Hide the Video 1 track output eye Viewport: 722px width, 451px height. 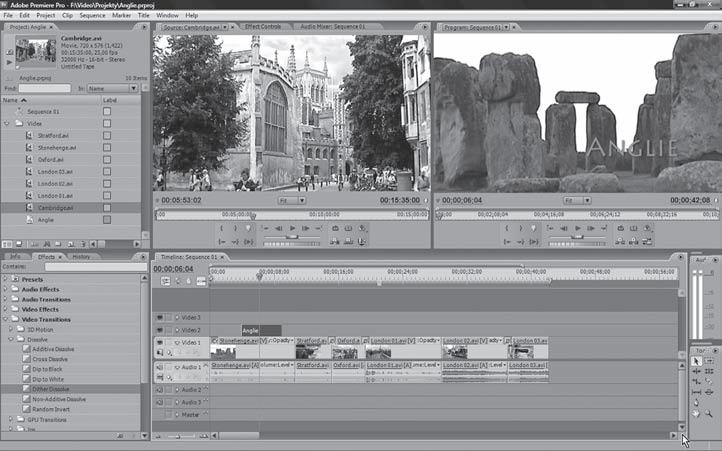(x=159, y=343)
